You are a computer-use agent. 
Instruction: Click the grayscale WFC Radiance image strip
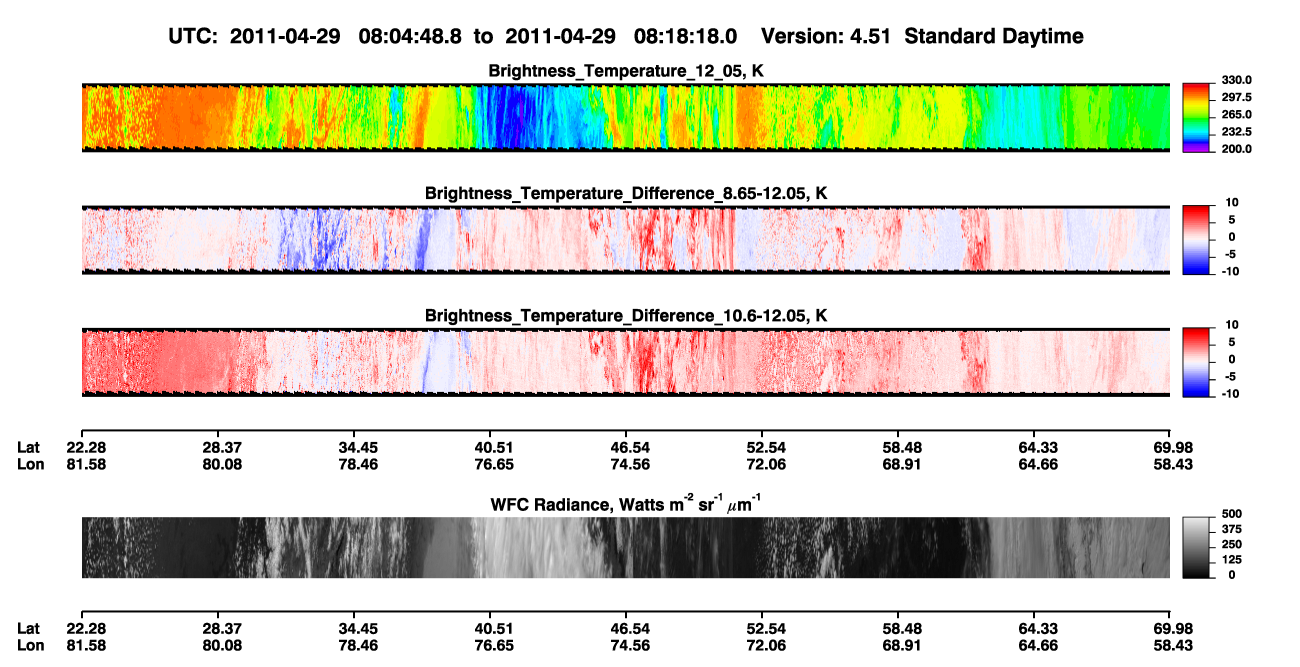point(625,548)
